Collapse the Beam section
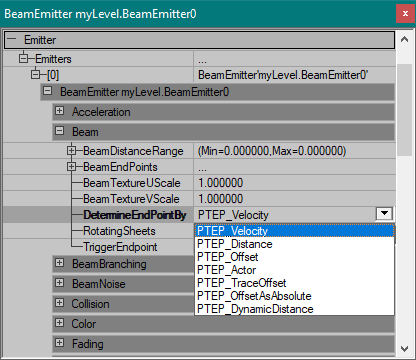Image resolution: width=416 pixels, height=360 pixels. pyautogui.click(x=59, y=131)
